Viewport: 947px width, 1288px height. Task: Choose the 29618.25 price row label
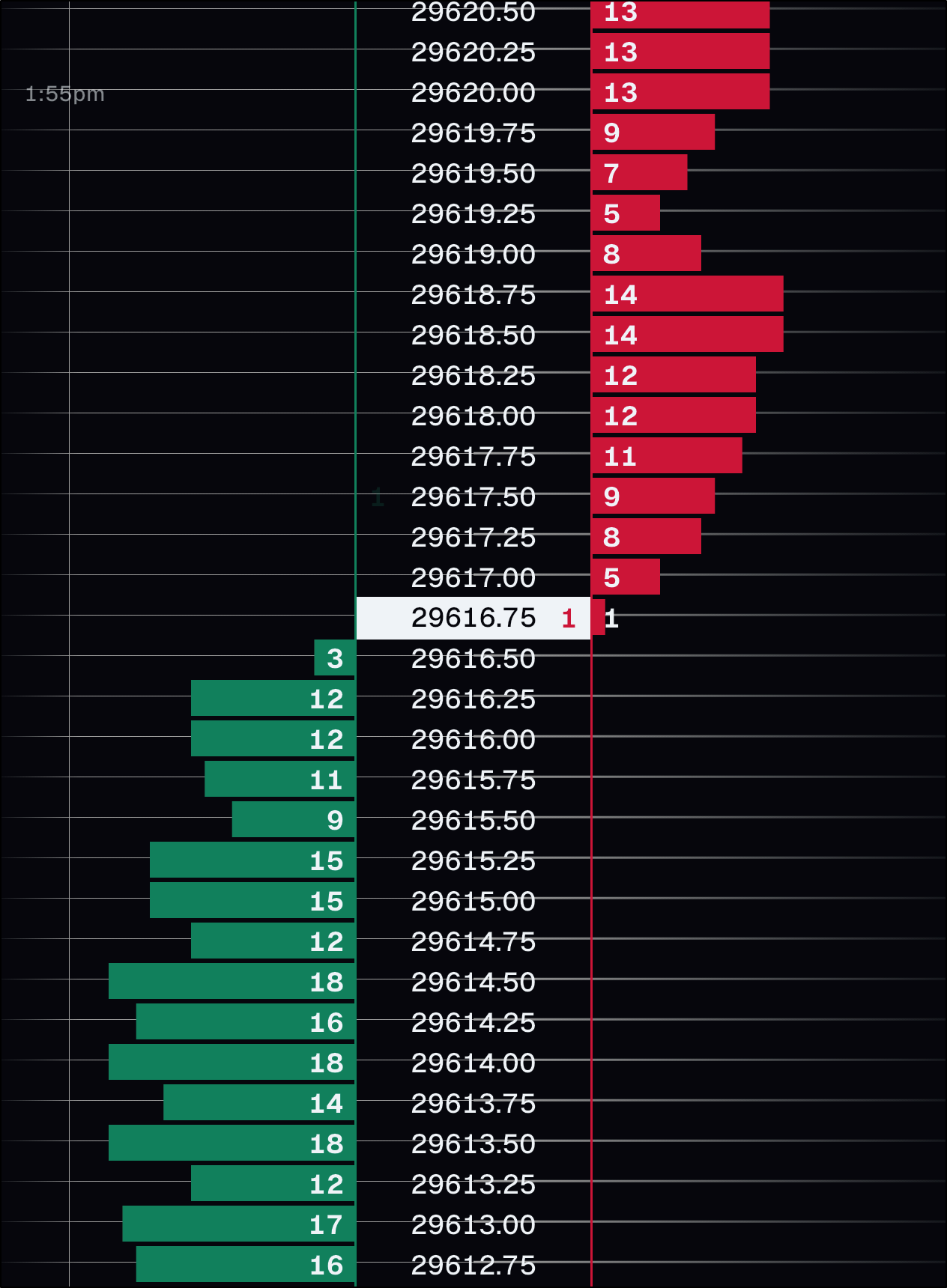tap(473, 375)
